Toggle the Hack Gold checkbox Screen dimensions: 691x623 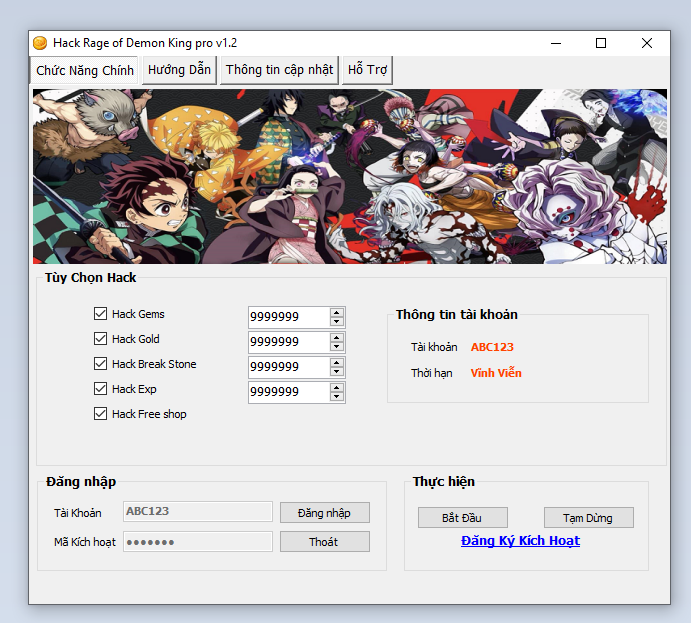pos(100,339)
